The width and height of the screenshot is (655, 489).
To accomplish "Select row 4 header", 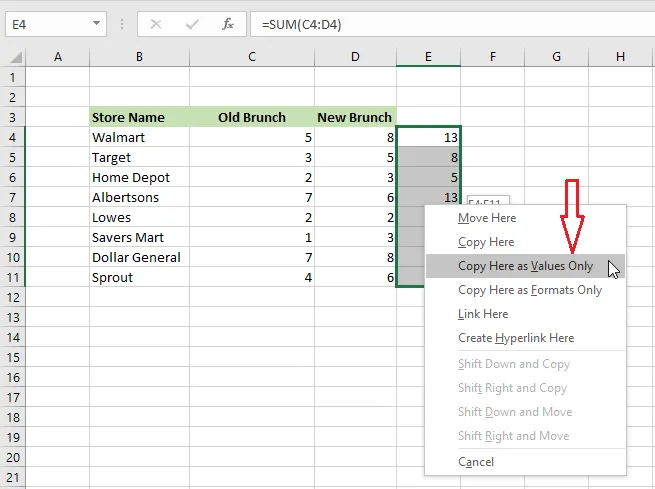I will coord(13,137).
